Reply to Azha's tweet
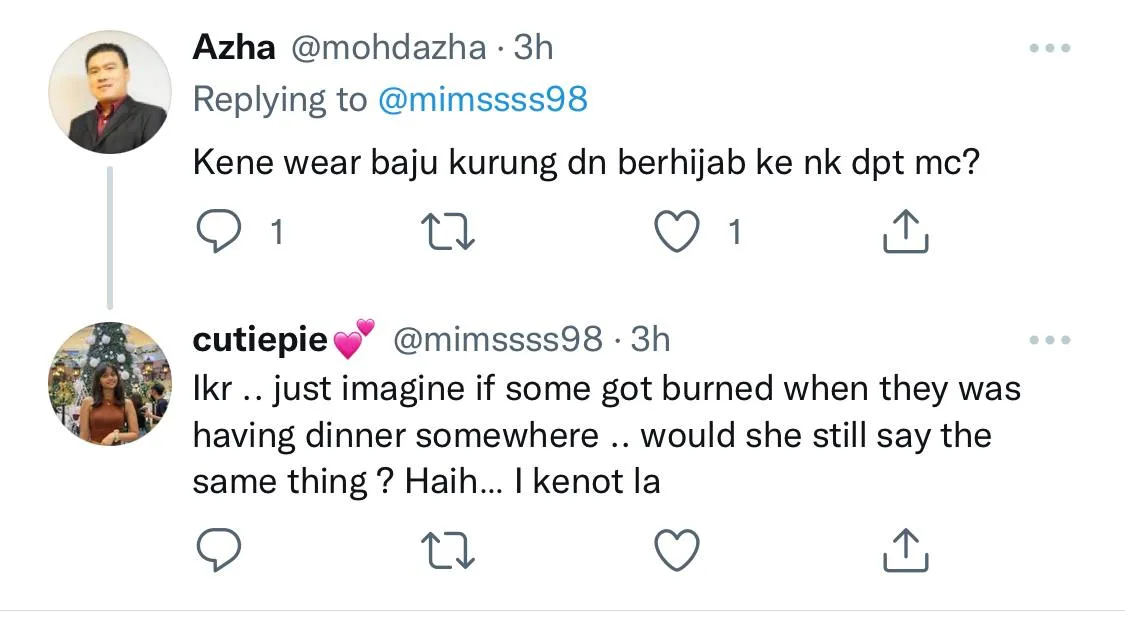The image size is (1125, 620). click(215, 233)
